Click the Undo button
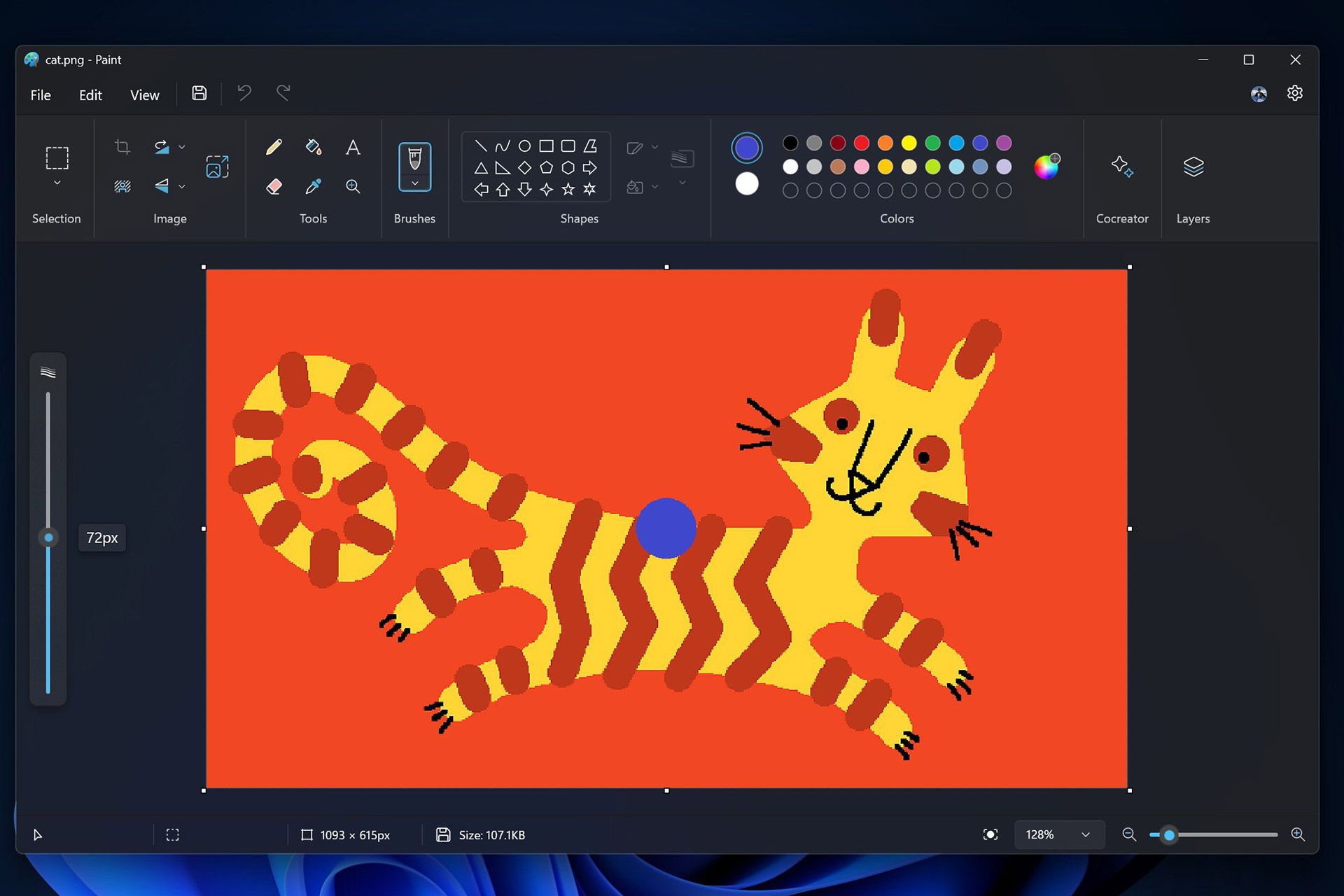 pos(245,94)
